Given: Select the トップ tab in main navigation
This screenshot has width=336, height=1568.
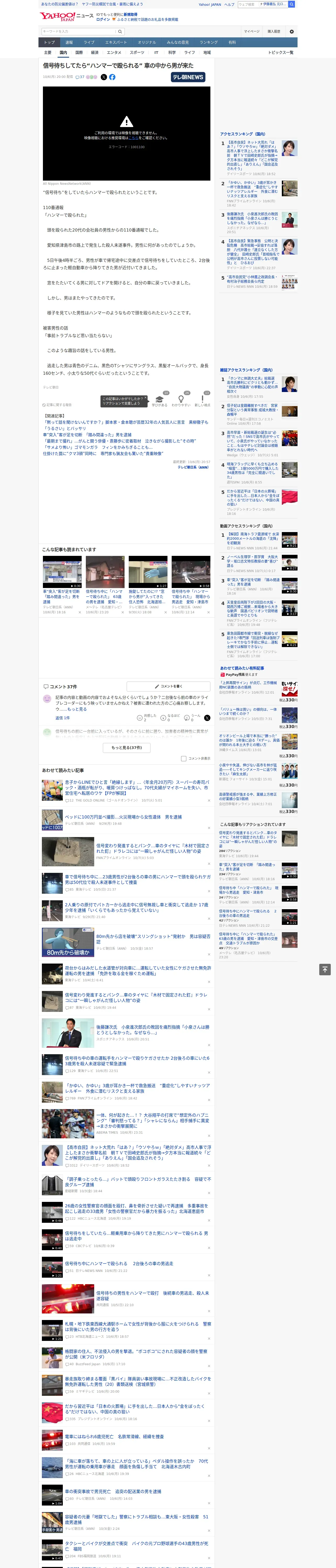Looking at the screenshot, I should (x=49, y=42).
